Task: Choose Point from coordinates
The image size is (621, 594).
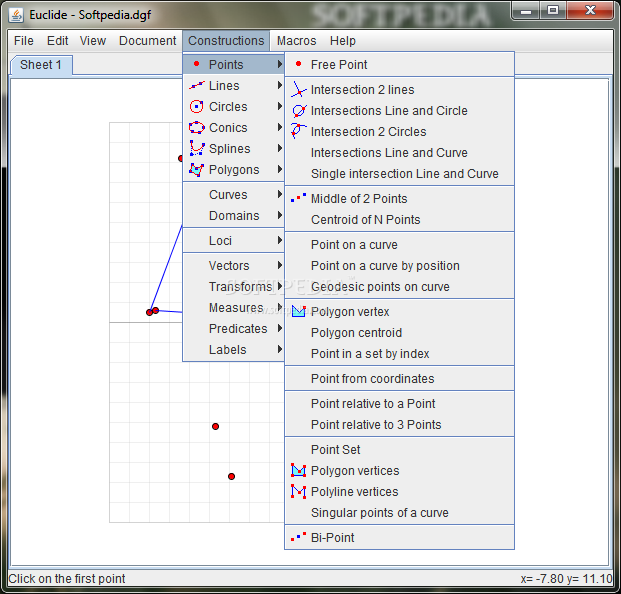Action: pos(399,378)
